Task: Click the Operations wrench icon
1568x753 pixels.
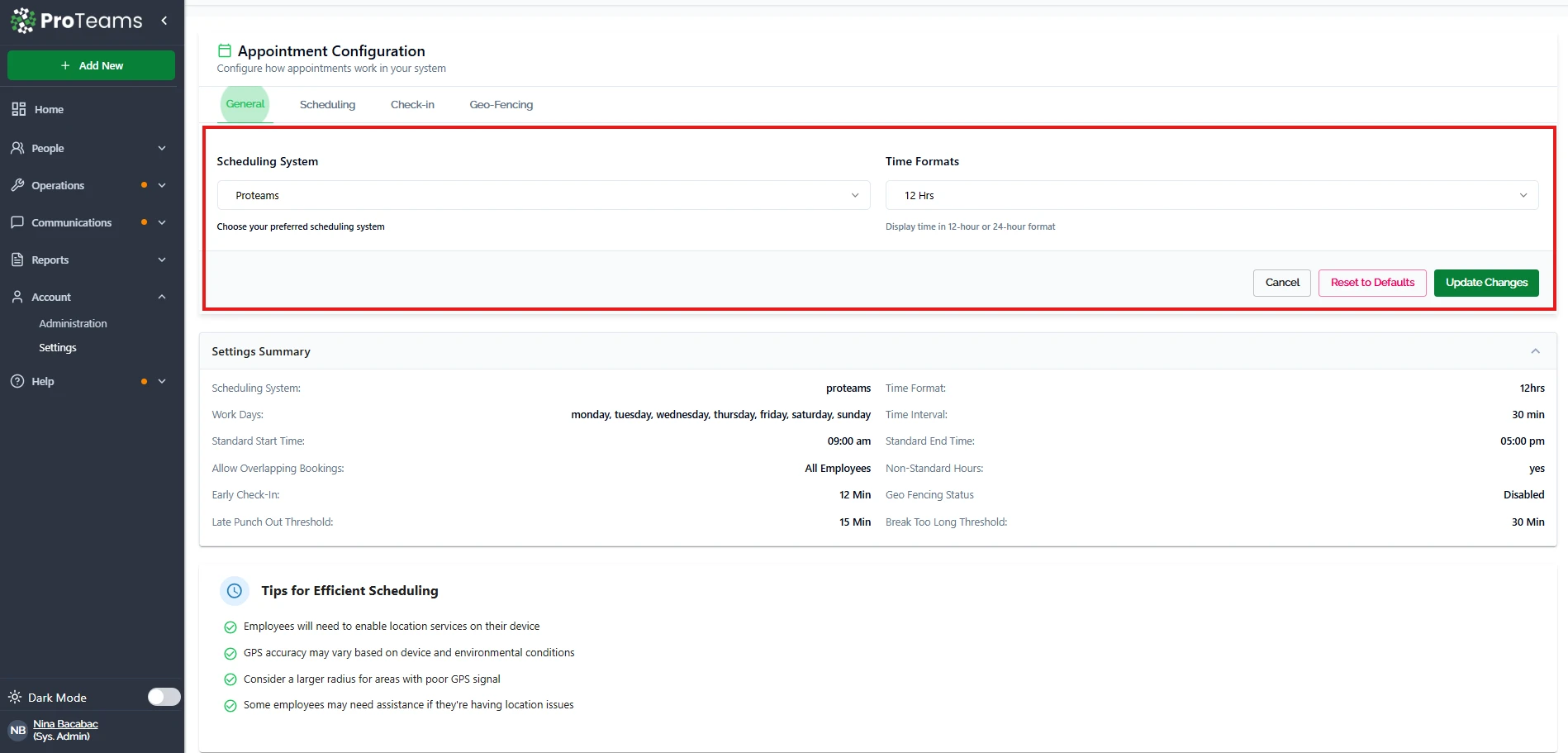Action: (x=17, y=185)
